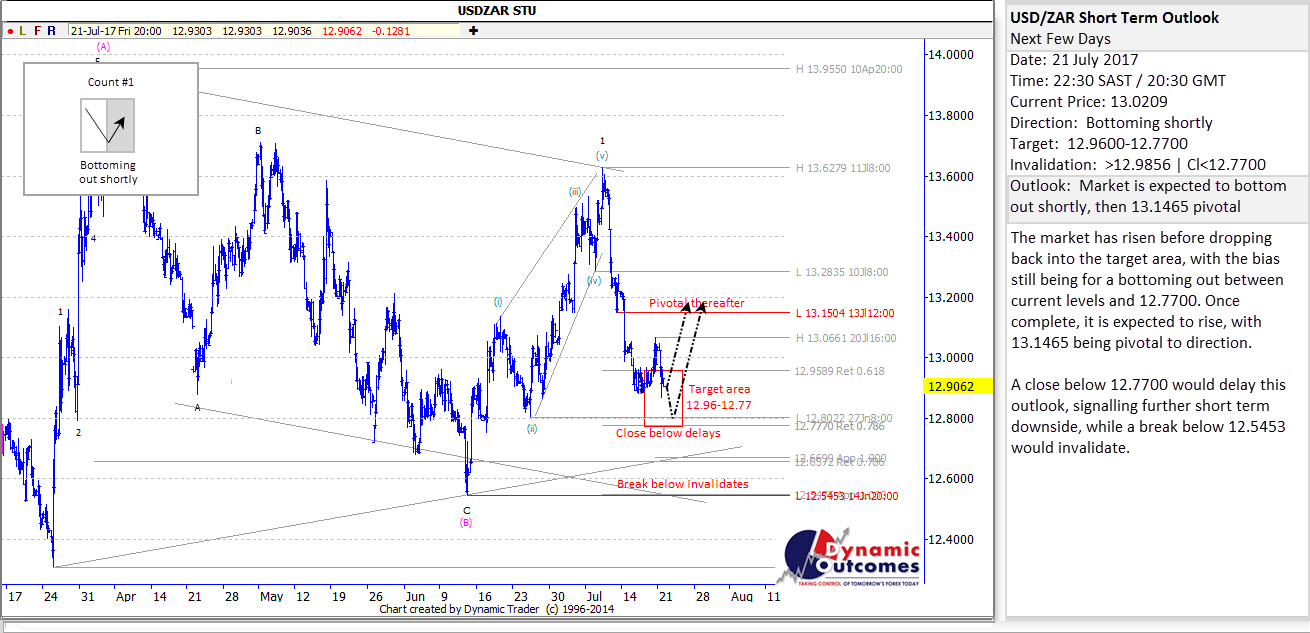This screenshot has width=1310, height=633.
Task: Click the 'F' toolbar letter icon
Action: pyautogui.click(x=37, y=31)
